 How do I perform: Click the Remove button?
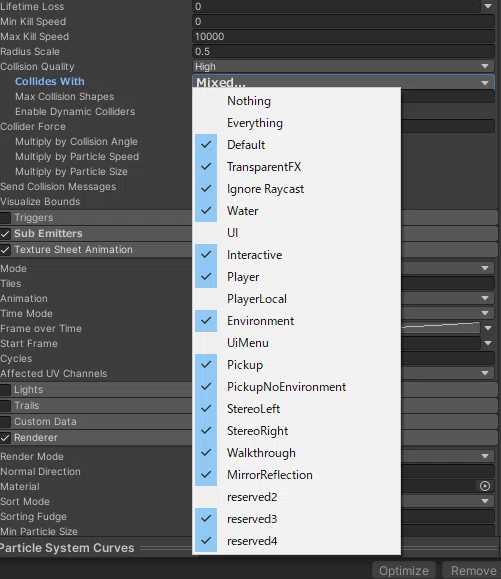coord(473,571)
